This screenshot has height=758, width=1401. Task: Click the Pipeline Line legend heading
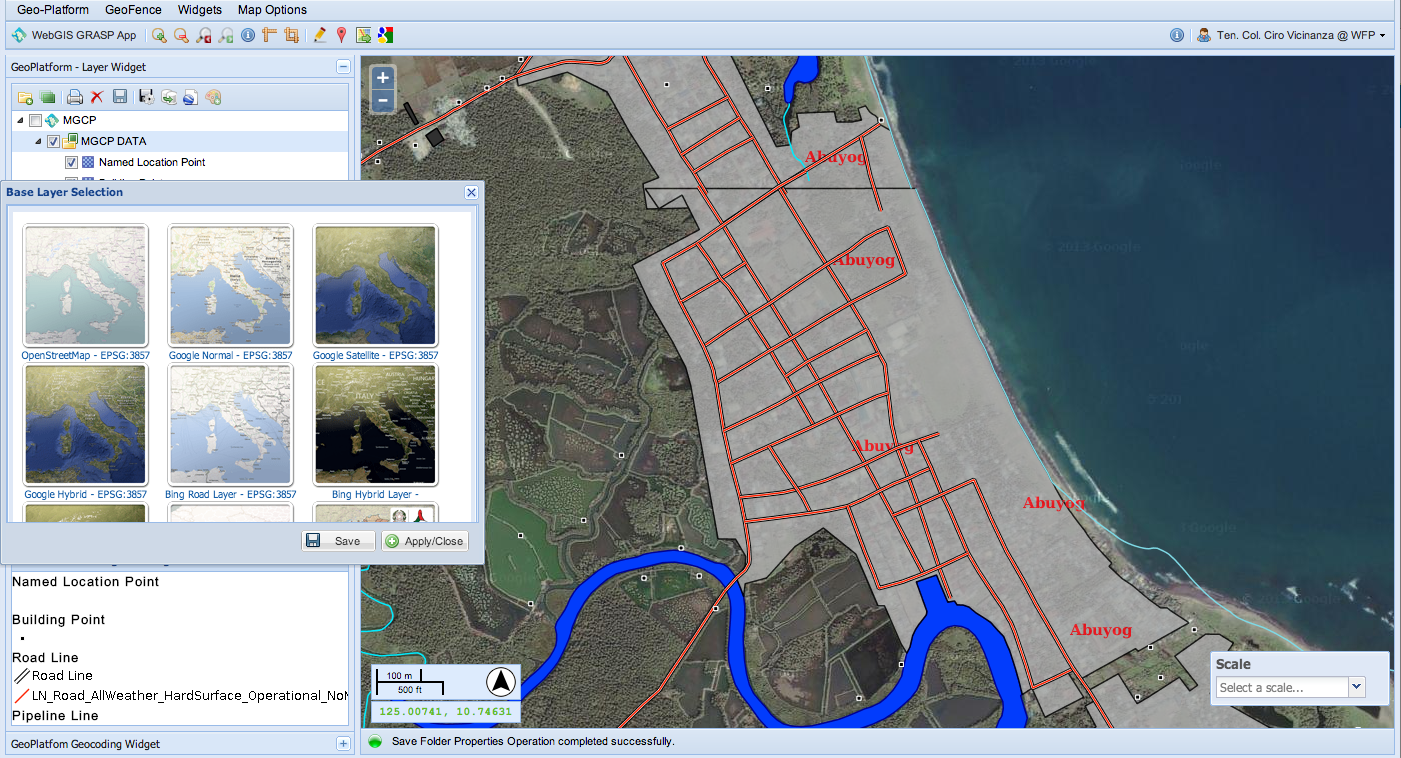[55, 716]
